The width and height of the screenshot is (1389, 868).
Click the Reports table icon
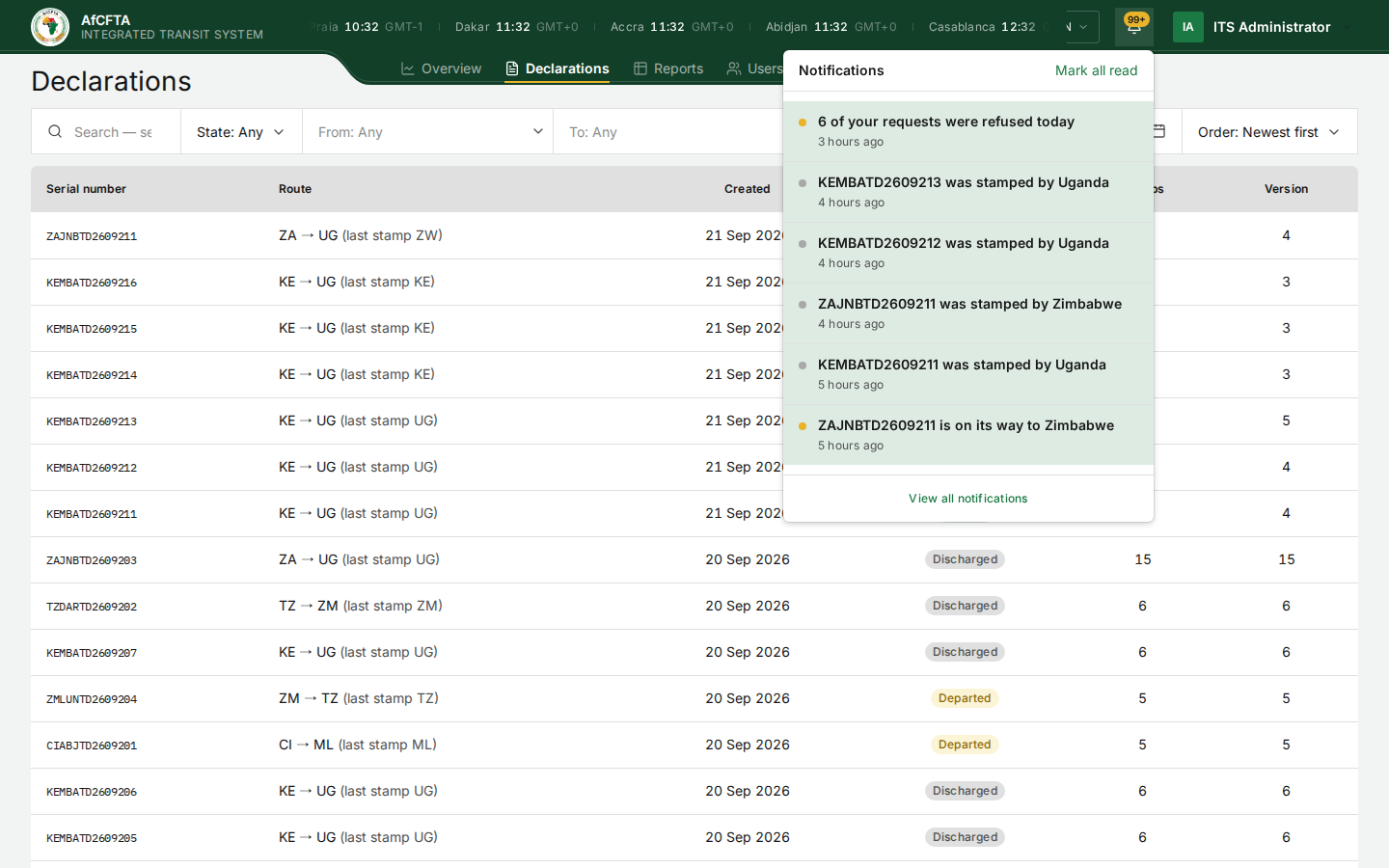640,68
